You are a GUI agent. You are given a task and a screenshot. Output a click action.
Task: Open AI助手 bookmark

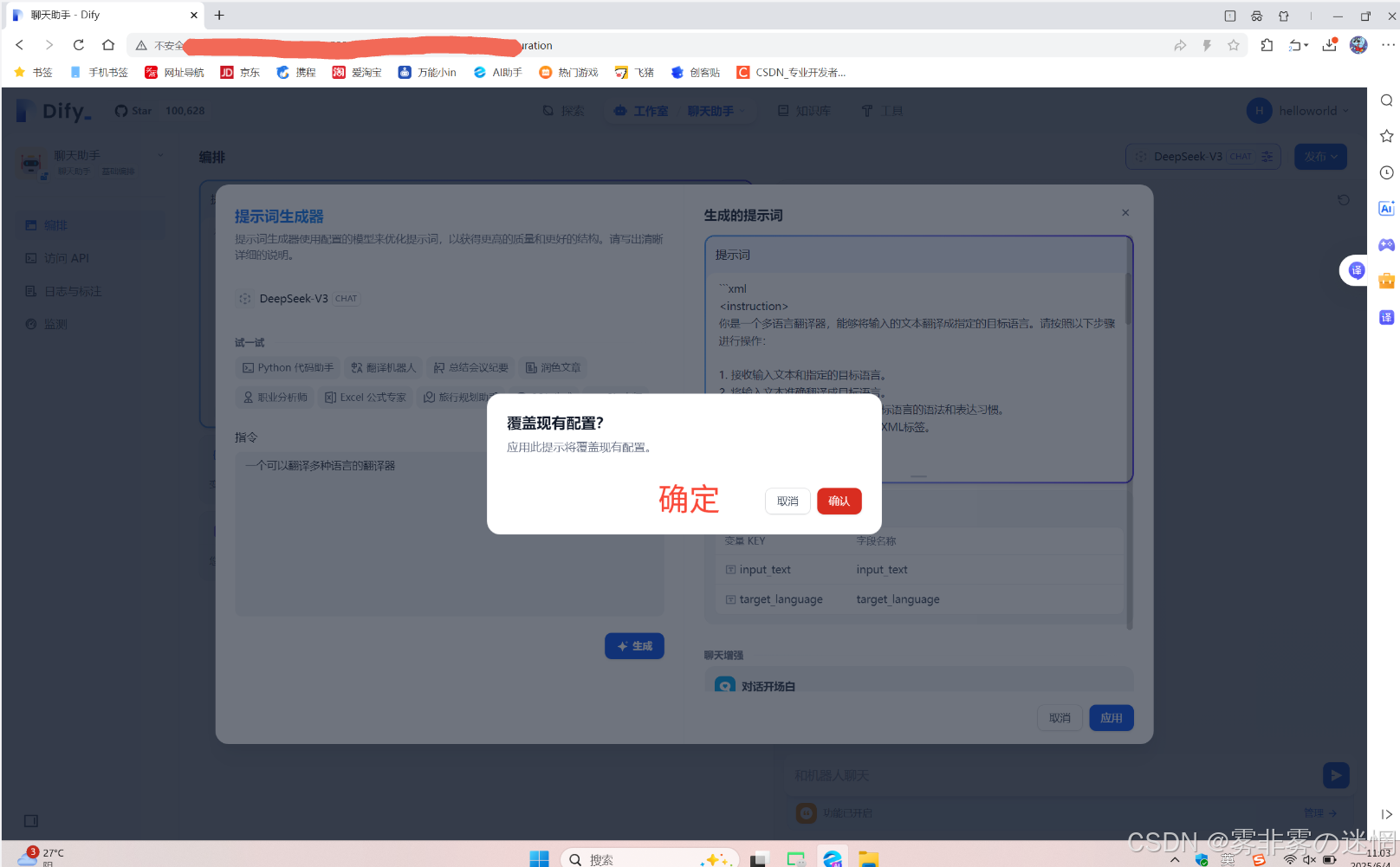click(497, 73)
